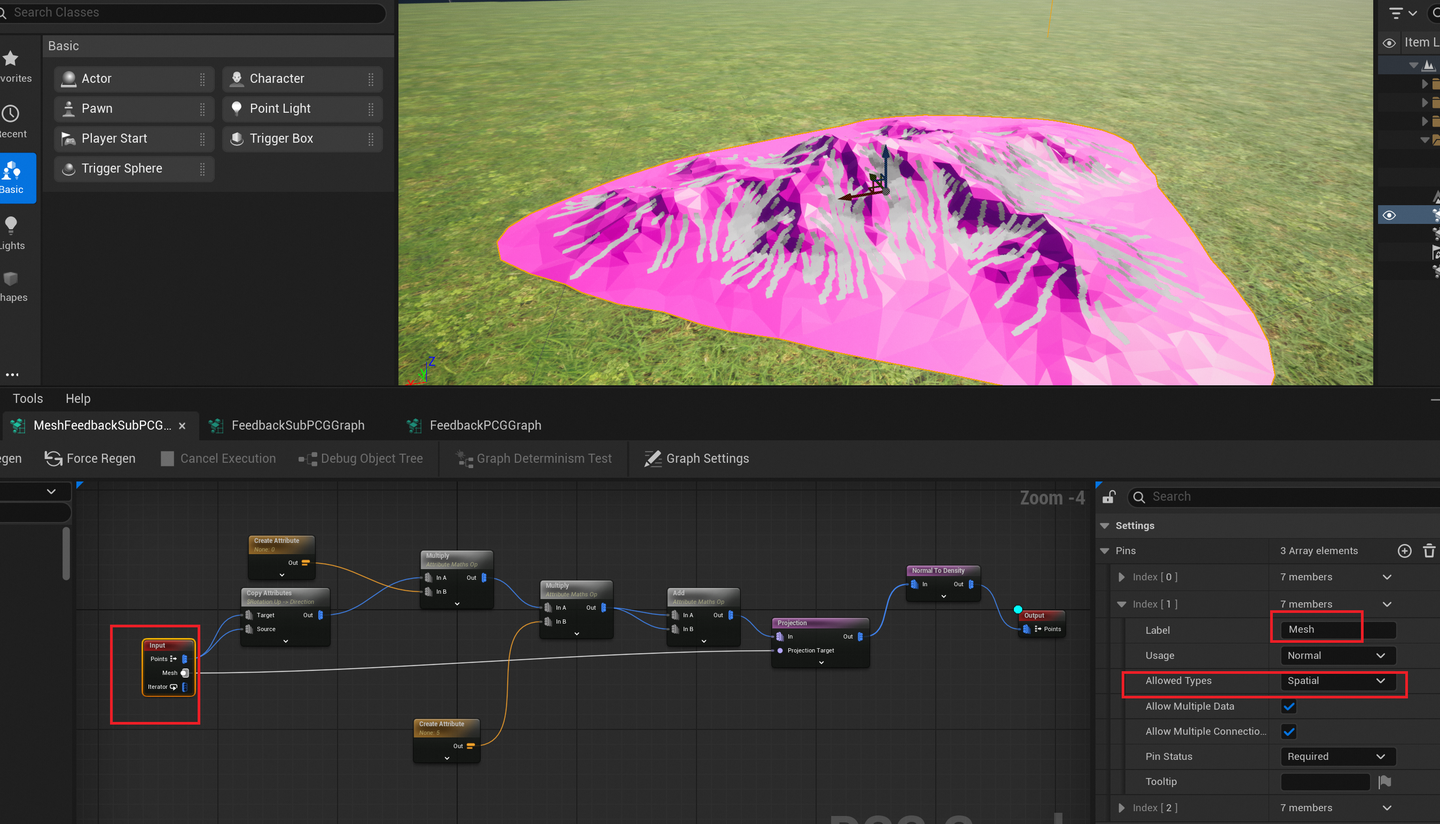Expand the Index [ 2 ] pin entry
The height and width of the screenshot is (824, 1440).
(1122, 808)
